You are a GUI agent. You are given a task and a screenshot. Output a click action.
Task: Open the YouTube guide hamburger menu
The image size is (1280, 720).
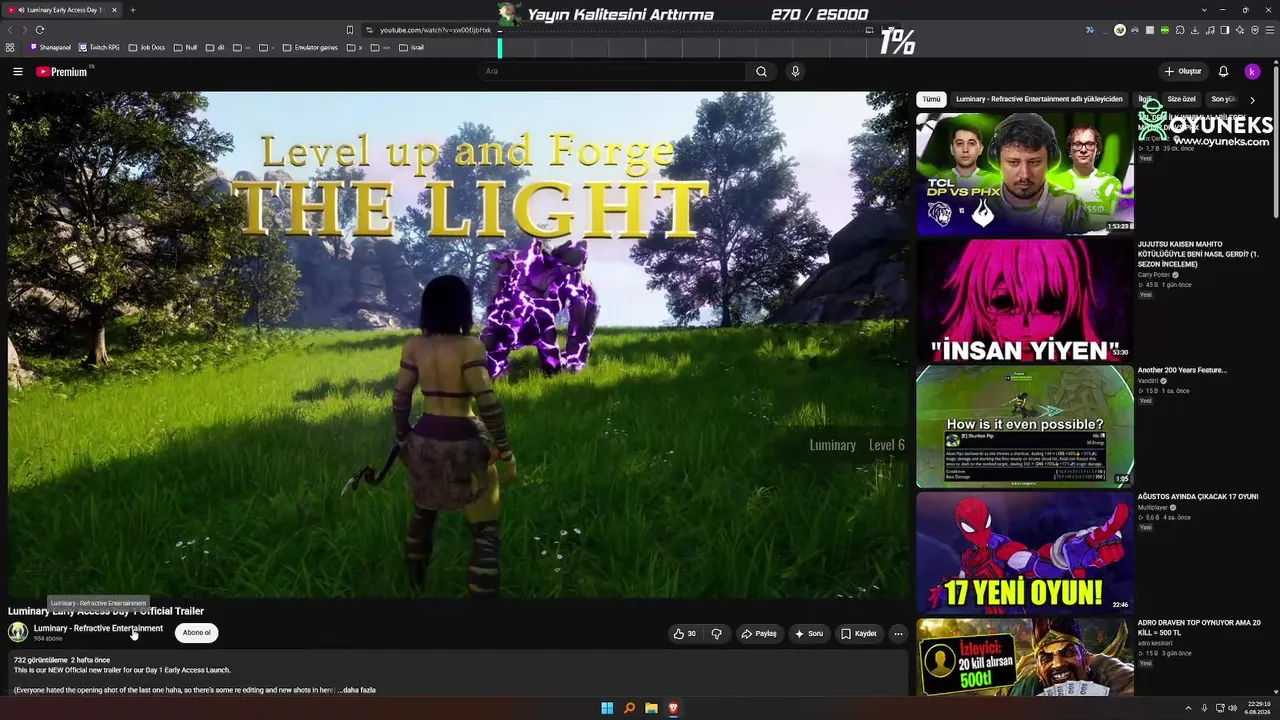click(18, 71)
